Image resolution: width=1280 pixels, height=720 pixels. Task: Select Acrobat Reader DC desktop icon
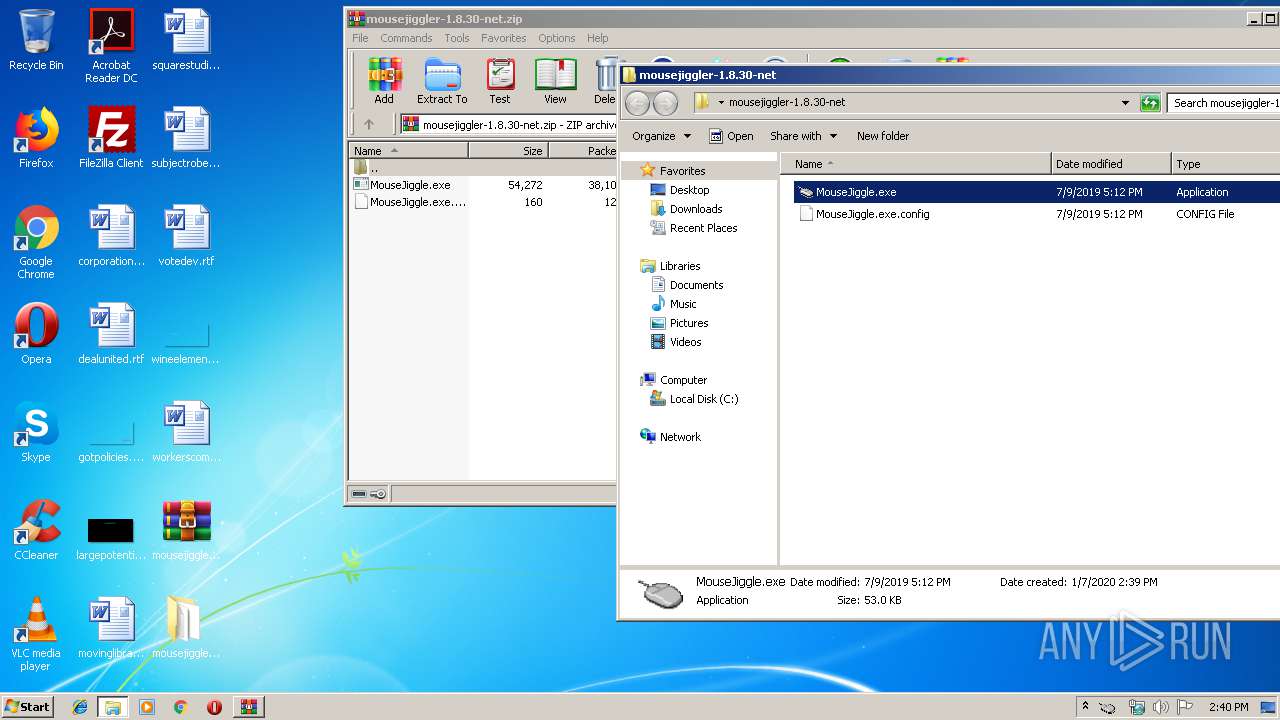[111, 46]
